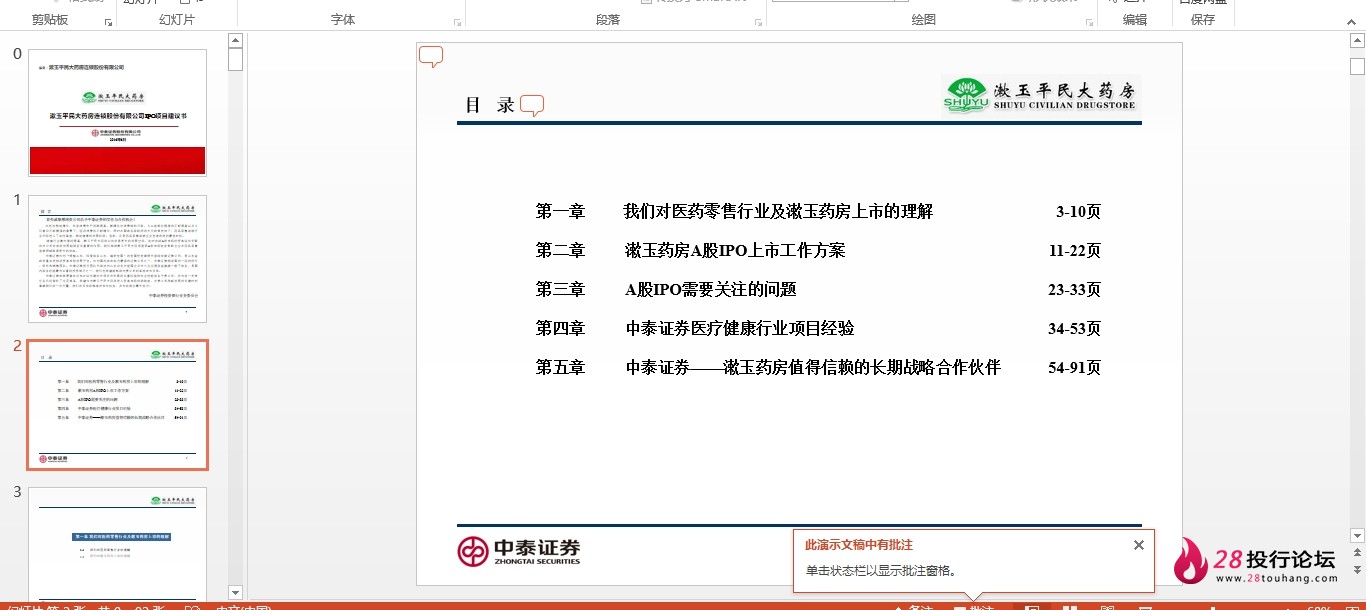1366x610 pixels.
Task: Click 单击状态栏以显示批注窗格 message text
Action: [881, 571]
